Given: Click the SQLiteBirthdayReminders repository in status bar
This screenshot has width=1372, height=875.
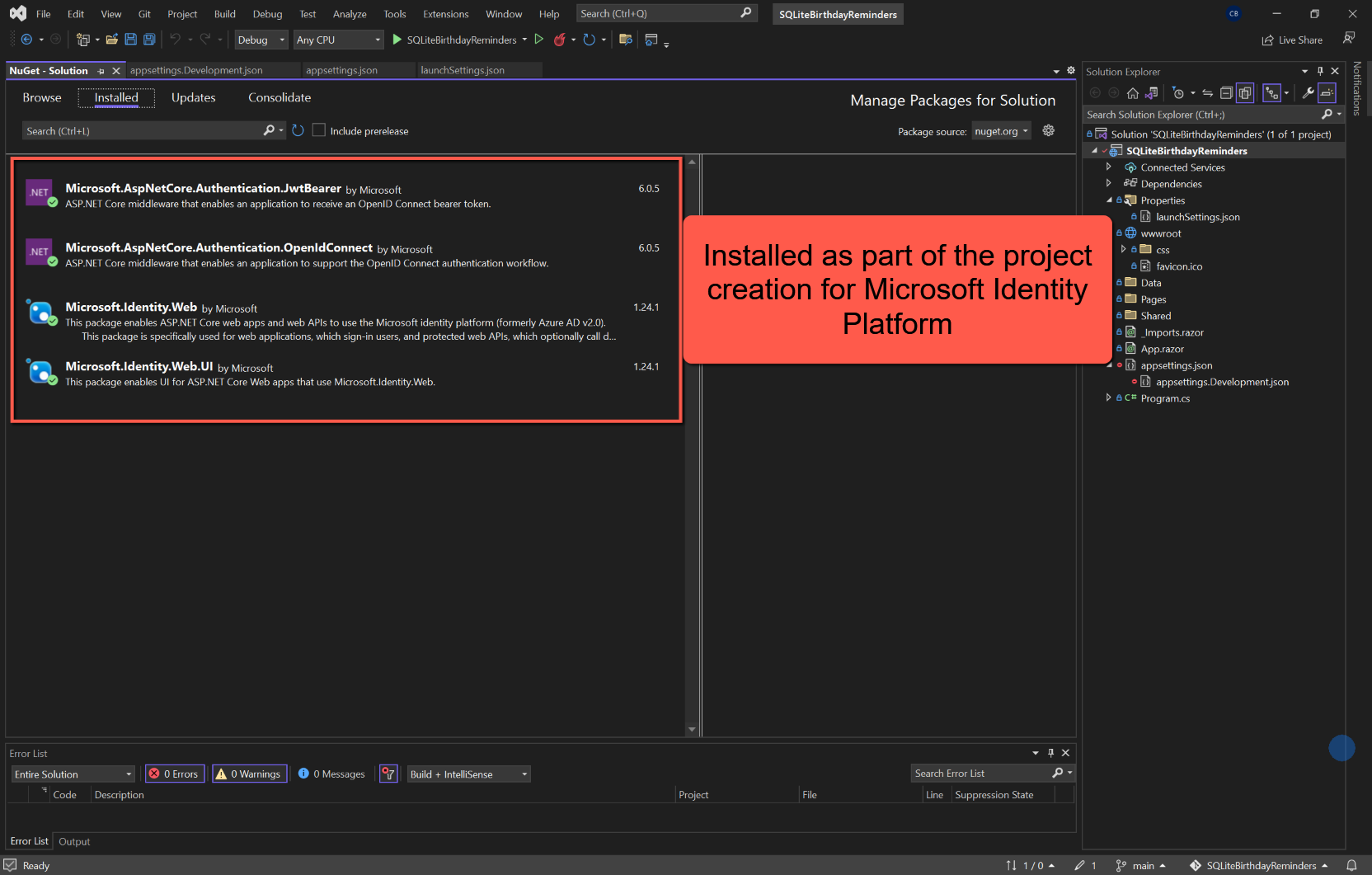Looking at the screenshot, I should point(1258,866).
